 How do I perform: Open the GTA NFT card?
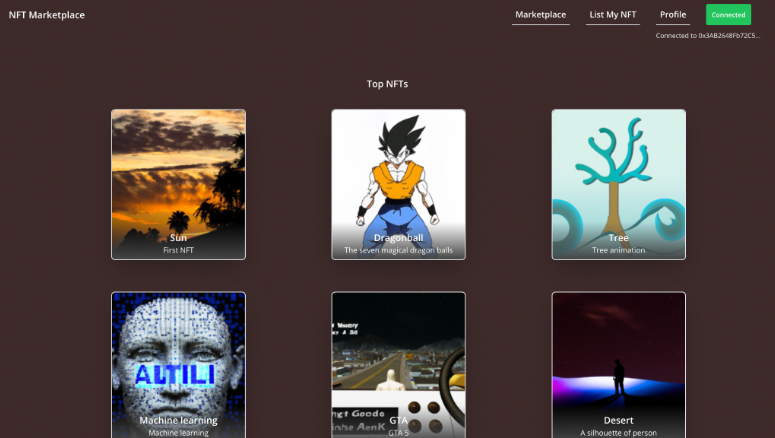[x=398, y=365]
